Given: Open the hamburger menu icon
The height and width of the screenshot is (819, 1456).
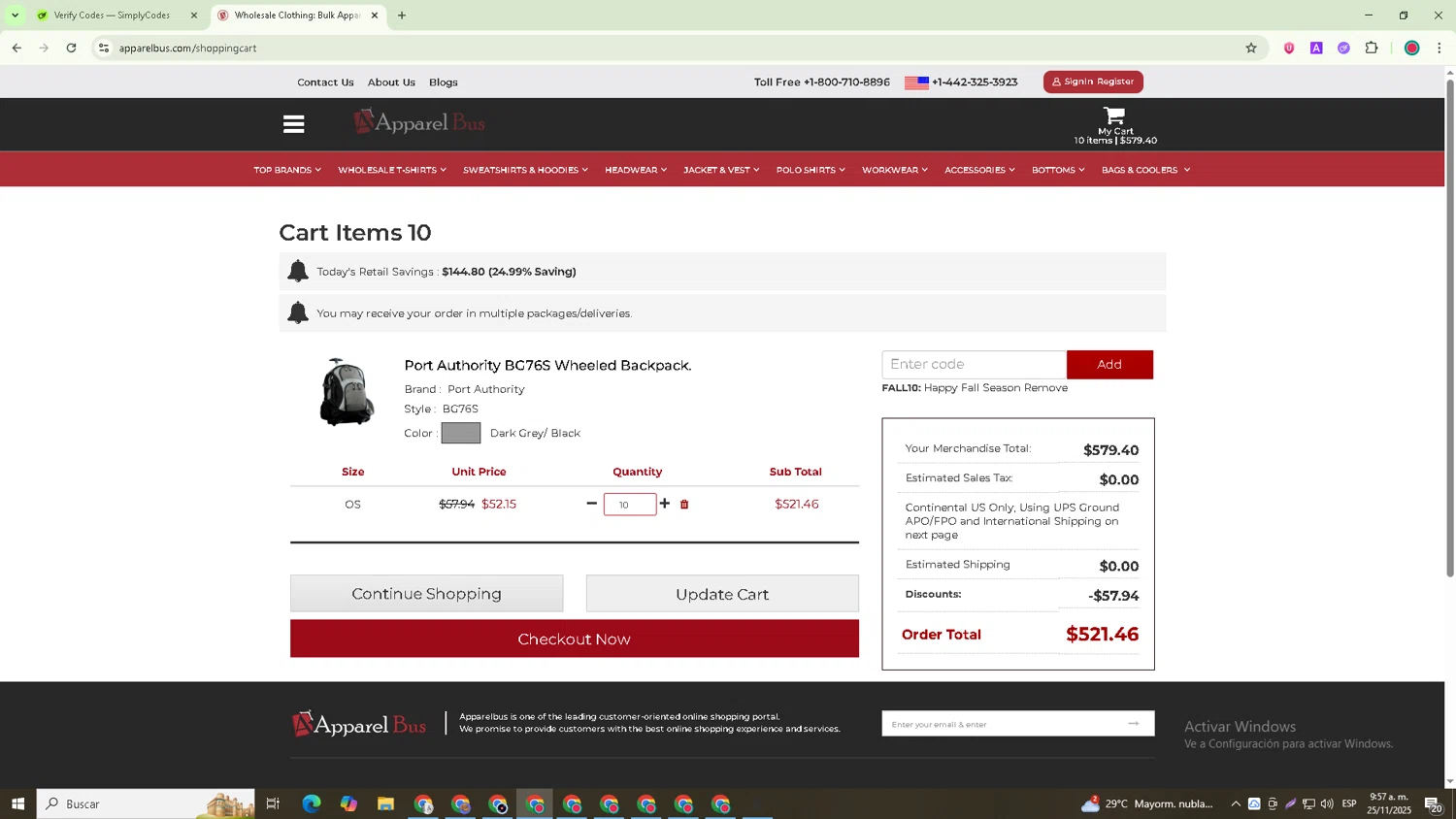Looking at the screenshot, I should click(x=294, y=124).
